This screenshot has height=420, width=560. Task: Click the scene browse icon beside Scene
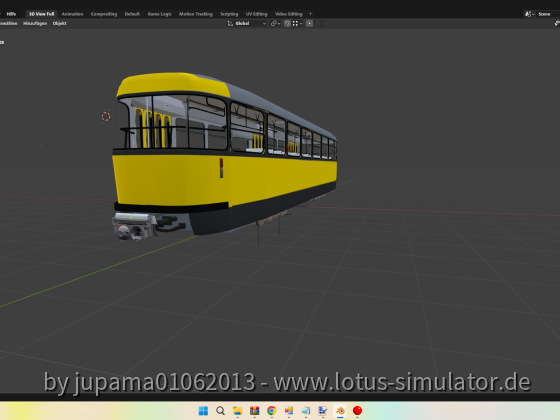[529, 14]
